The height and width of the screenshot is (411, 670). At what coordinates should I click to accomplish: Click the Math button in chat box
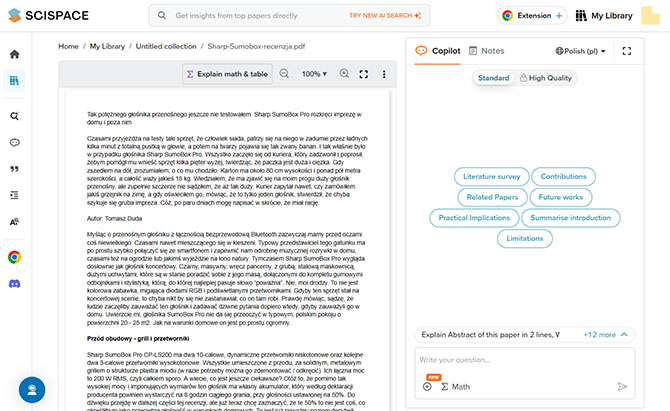(455, 387)
